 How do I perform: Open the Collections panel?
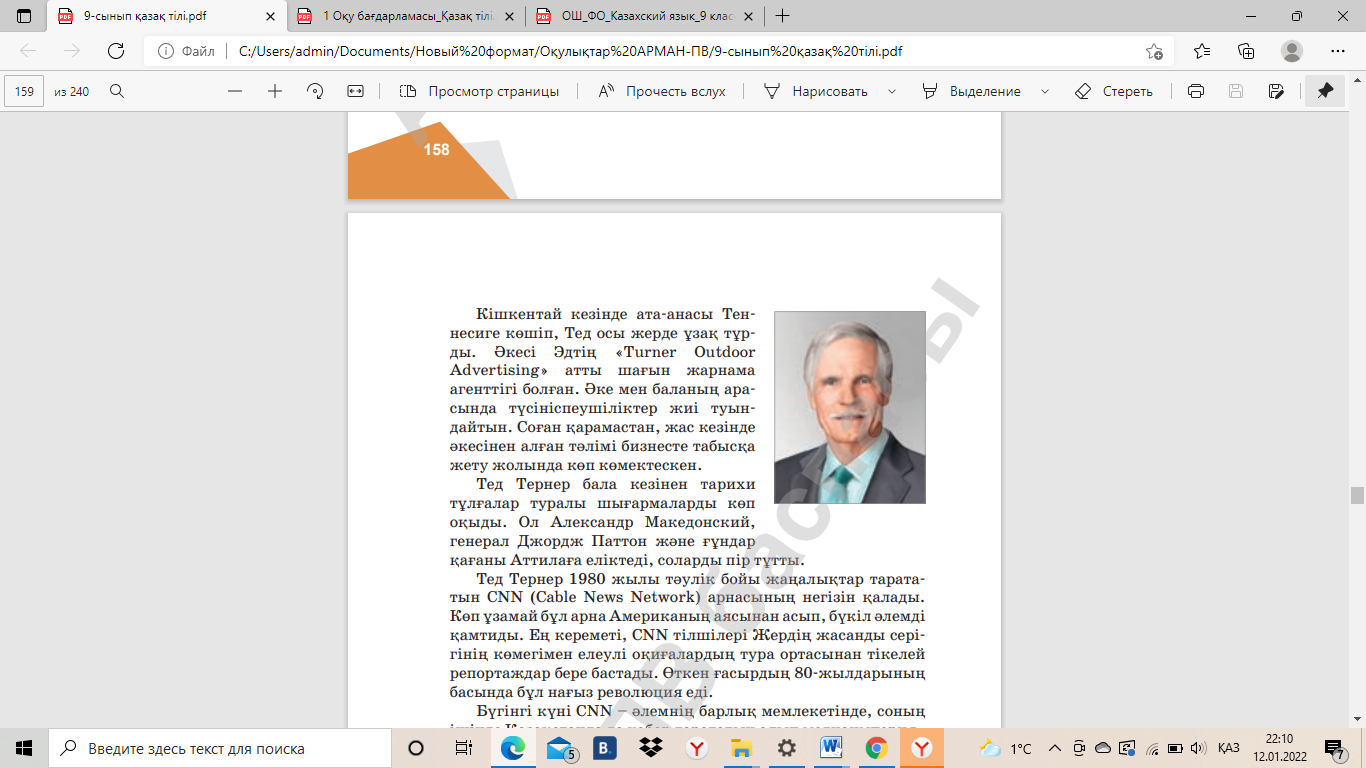click(1246, 52)
